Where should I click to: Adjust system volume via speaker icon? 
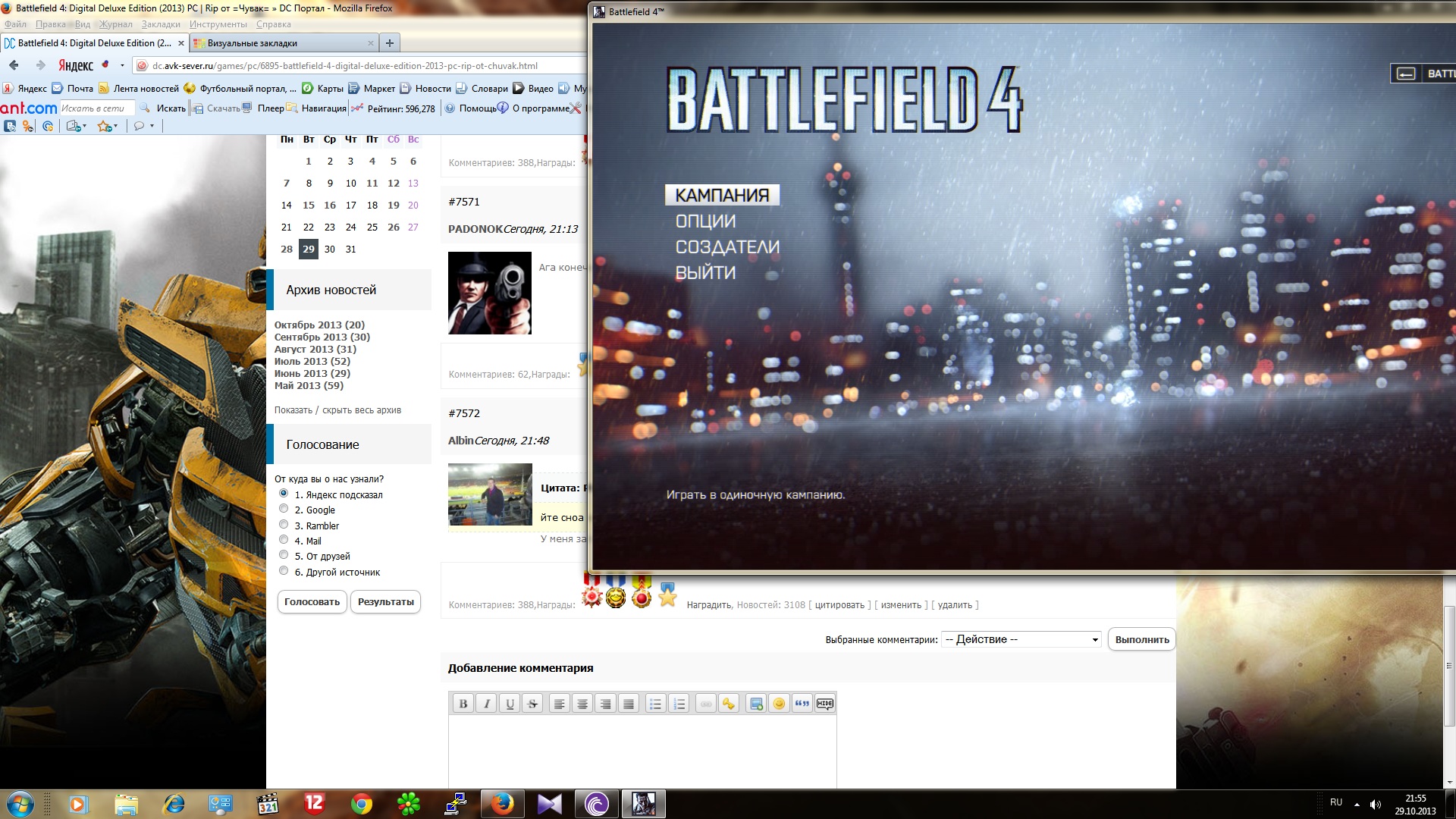tap(1376, 804)
